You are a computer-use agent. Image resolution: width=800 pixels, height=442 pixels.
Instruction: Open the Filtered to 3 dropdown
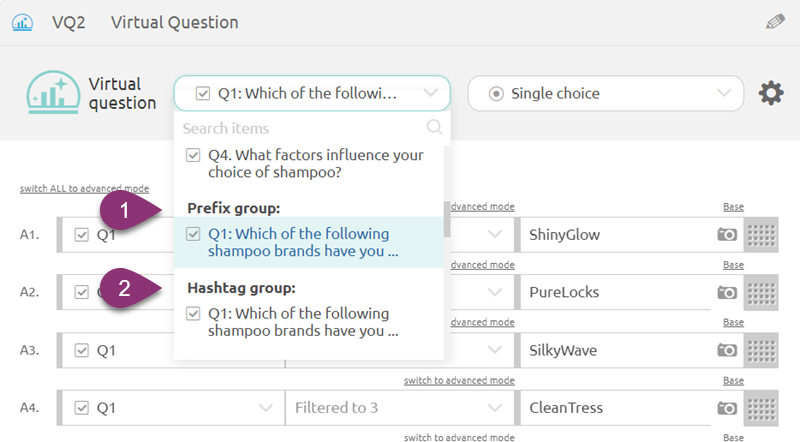point(399,408)
